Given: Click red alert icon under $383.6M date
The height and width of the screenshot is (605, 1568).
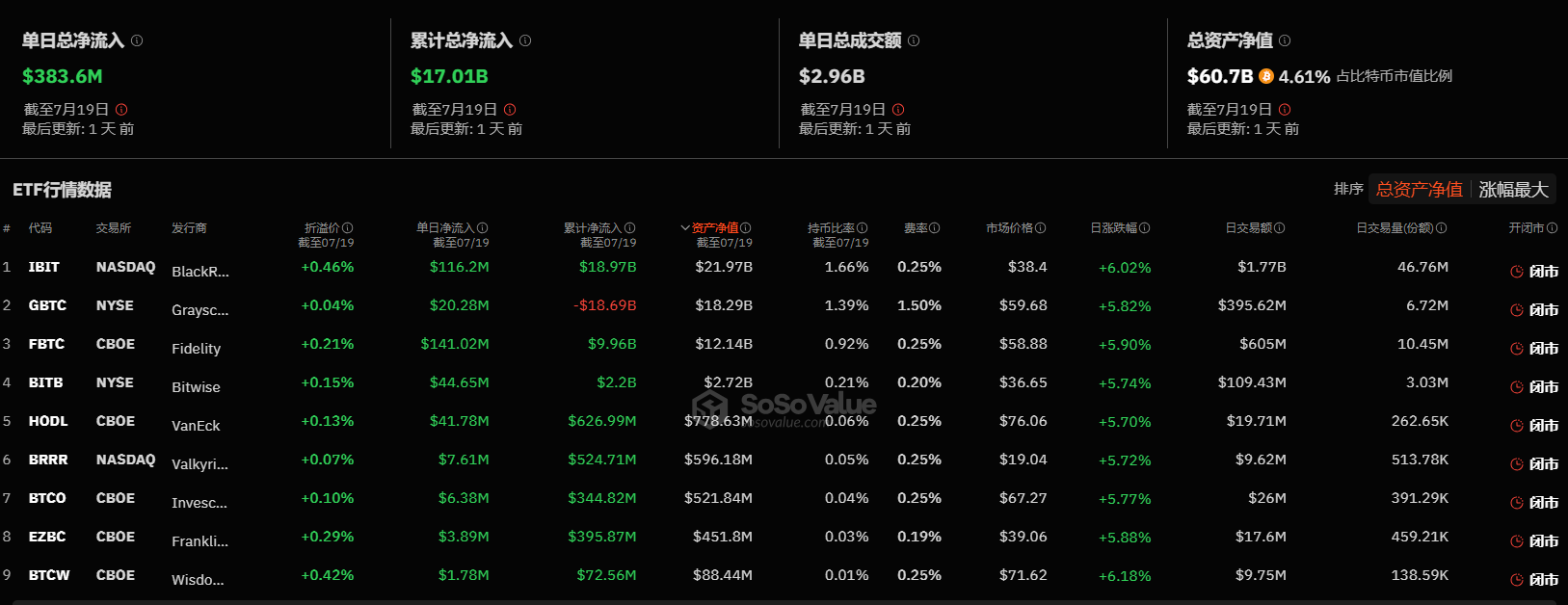Looking at the screenshot, I should pos(121,110).
